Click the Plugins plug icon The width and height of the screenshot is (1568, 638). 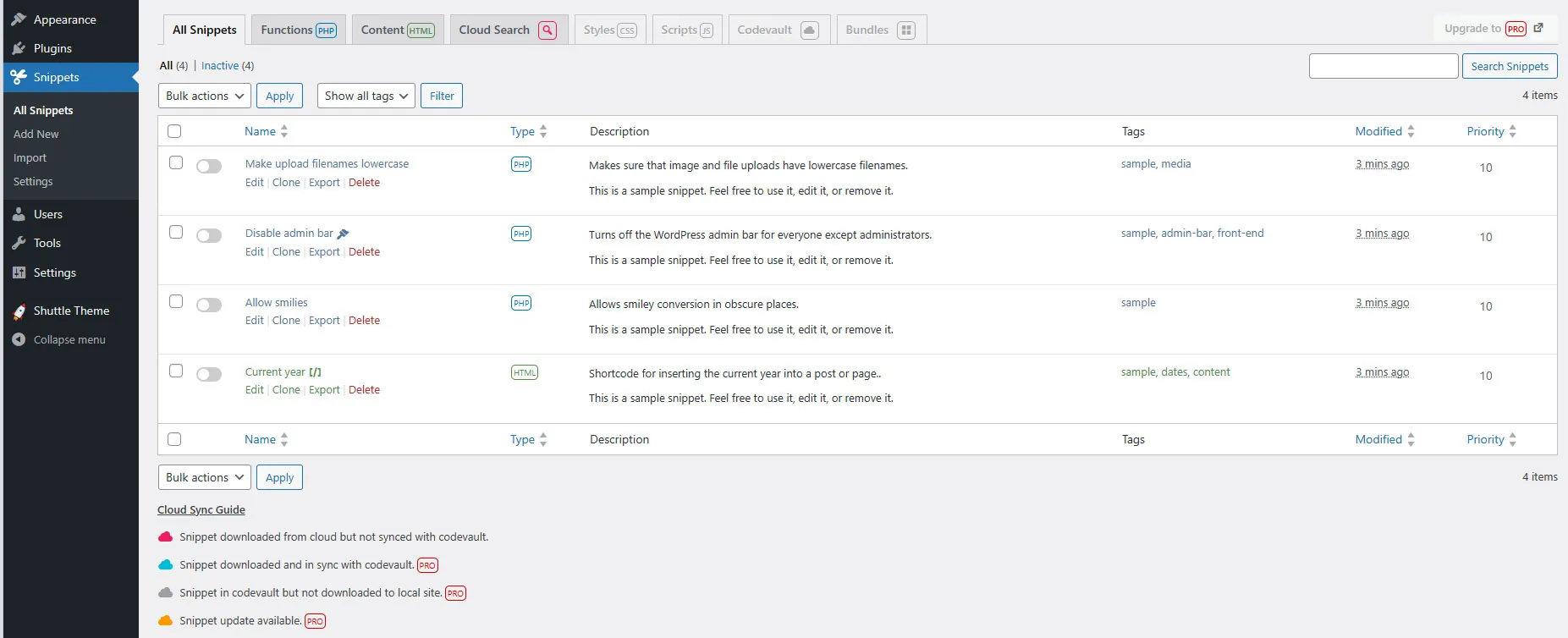tap(19, 48)
